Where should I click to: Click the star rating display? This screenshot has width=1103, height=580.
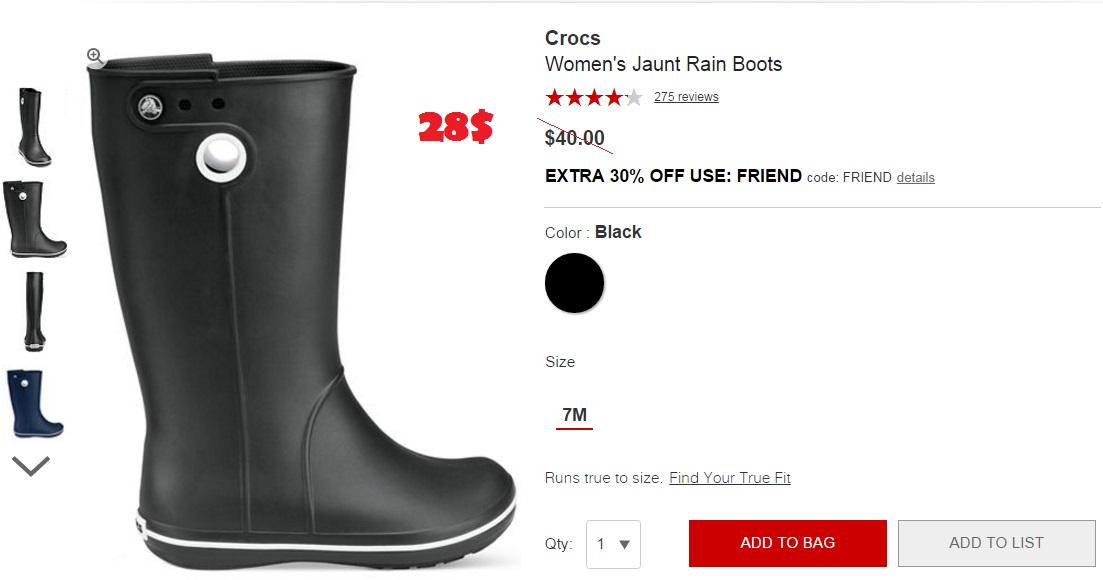click(x=594, y=97)
